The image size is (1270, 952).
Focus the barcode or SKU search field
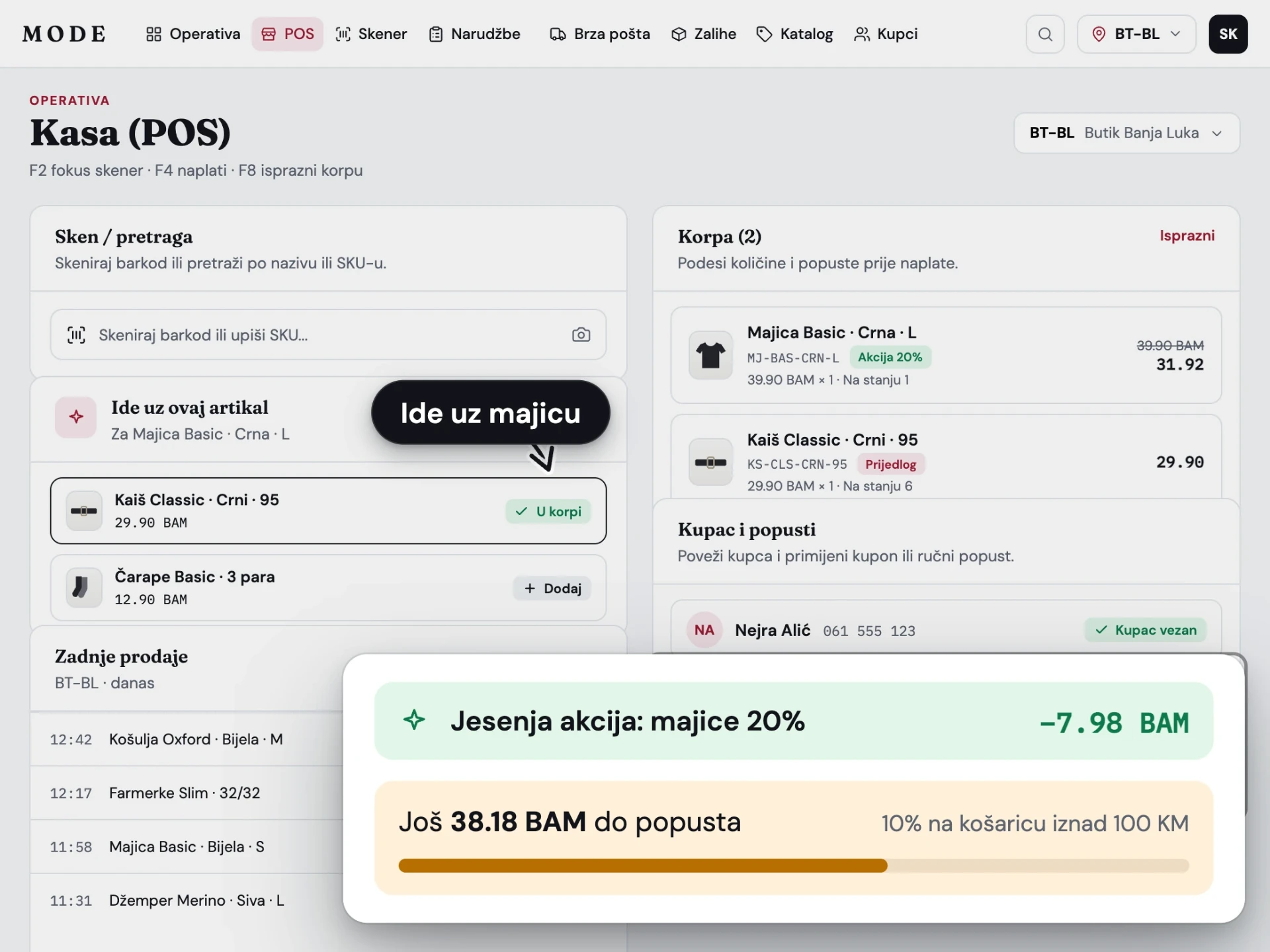(328, 335)
